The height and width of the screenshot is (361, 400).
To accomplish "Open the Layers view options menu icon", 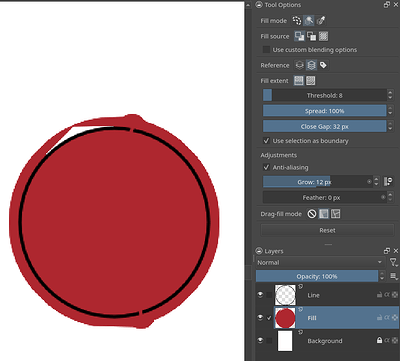I will pos(393,276).
